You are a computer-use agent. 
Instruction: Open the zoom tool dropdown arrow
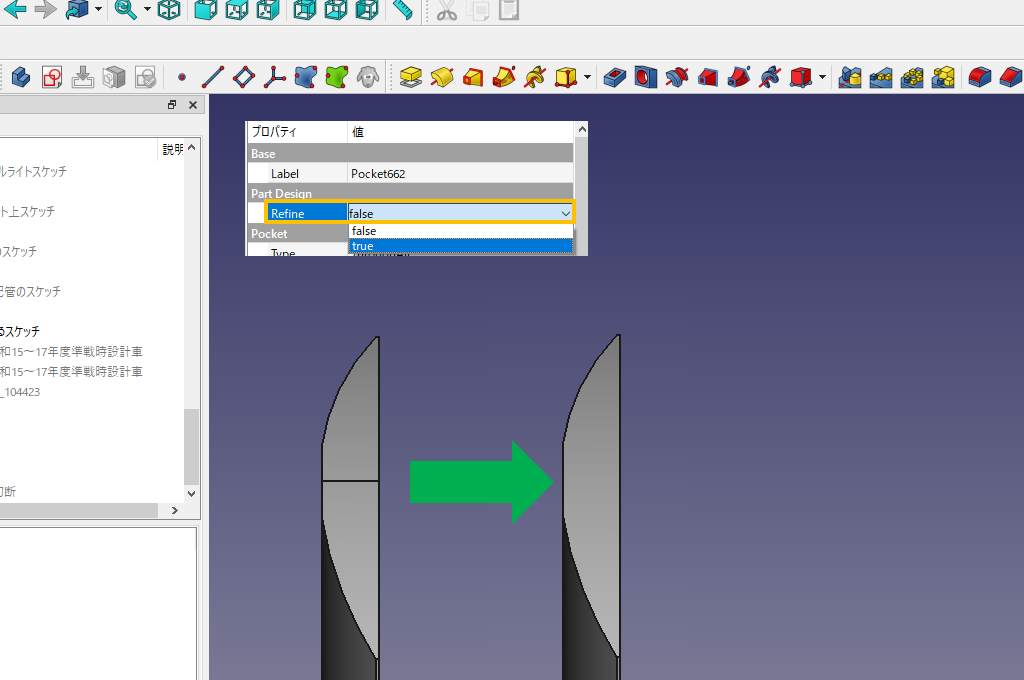147,11
